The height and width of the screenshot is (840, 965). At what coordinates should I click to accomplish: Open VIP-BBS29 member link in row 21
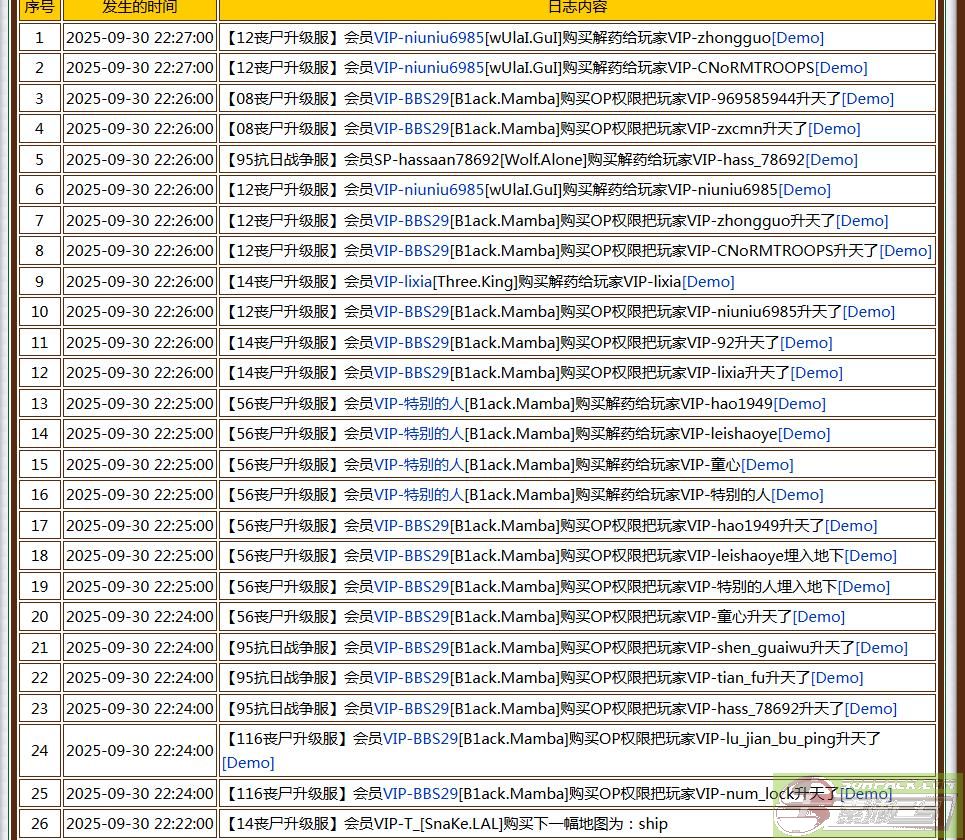(x=411, y=648)
